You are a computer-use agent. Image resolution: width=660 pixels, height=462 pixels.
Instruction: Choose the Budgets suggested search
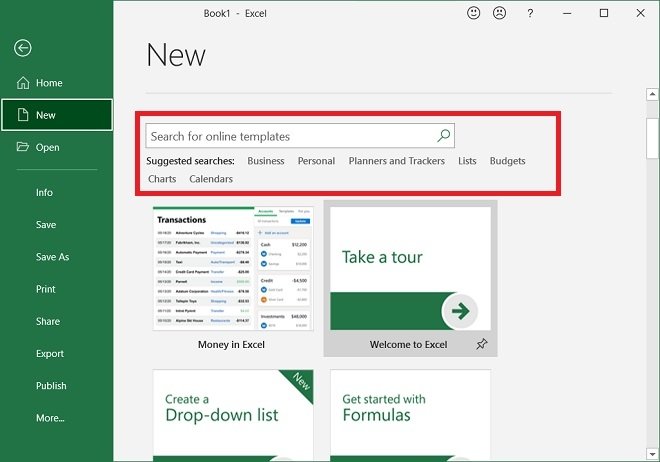507,161
